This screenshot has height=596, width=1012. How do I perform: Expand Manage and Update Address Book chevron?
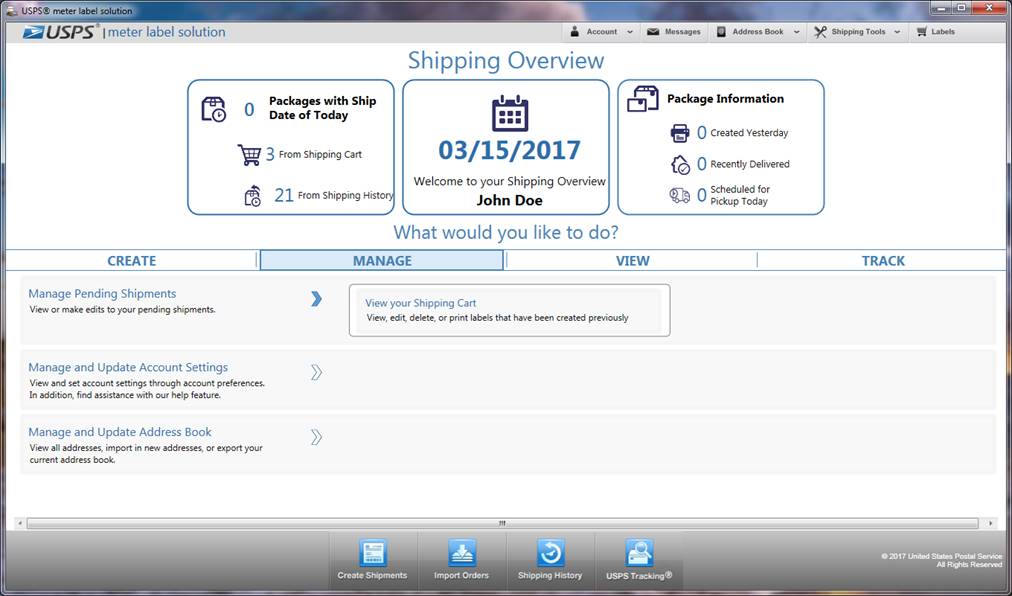point(316,437)
